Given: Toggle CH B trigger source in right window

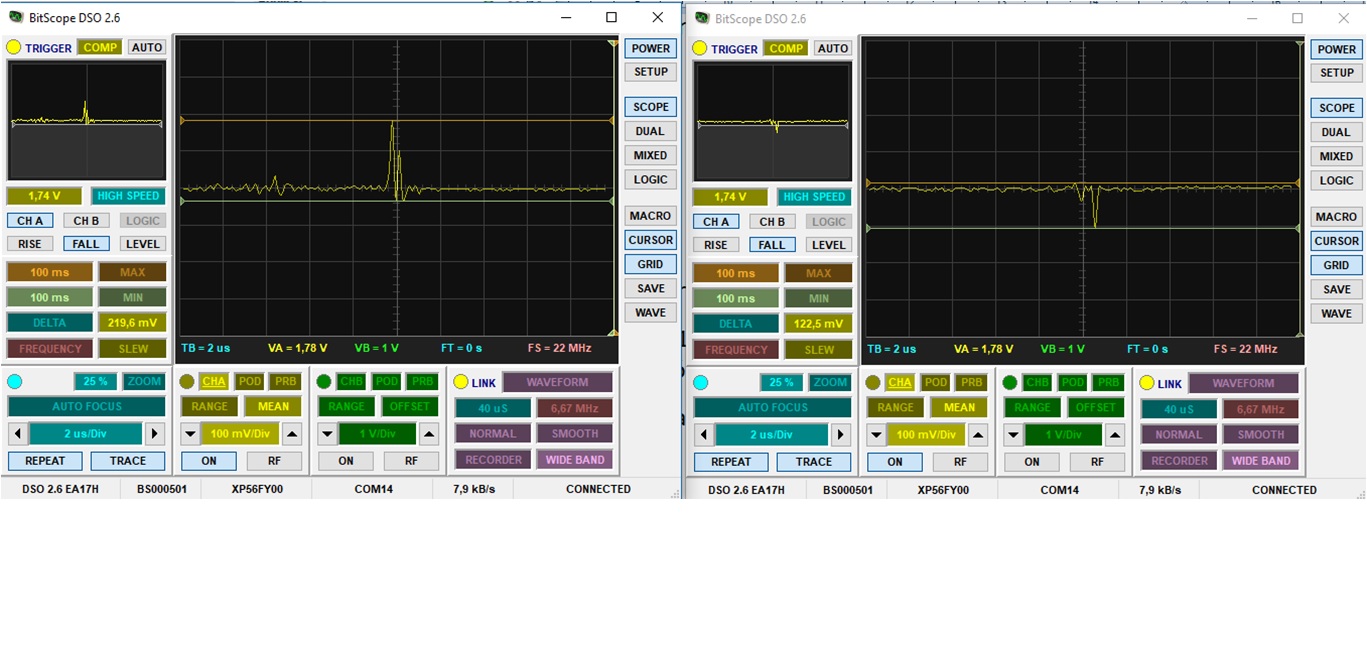Looking at the screenshot, I should 772,222.
